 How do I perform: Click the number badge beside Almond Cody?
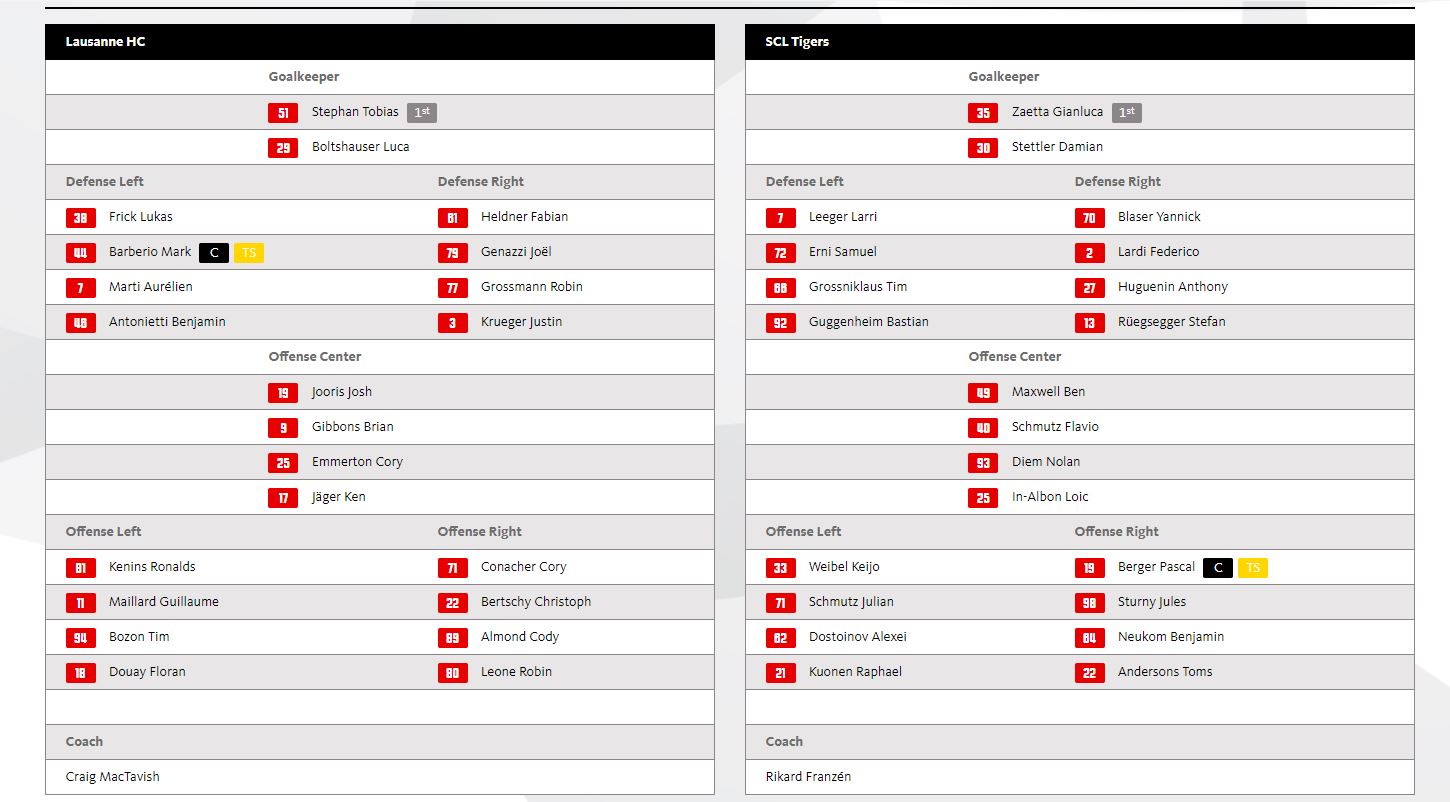click(x=453, y=638)
